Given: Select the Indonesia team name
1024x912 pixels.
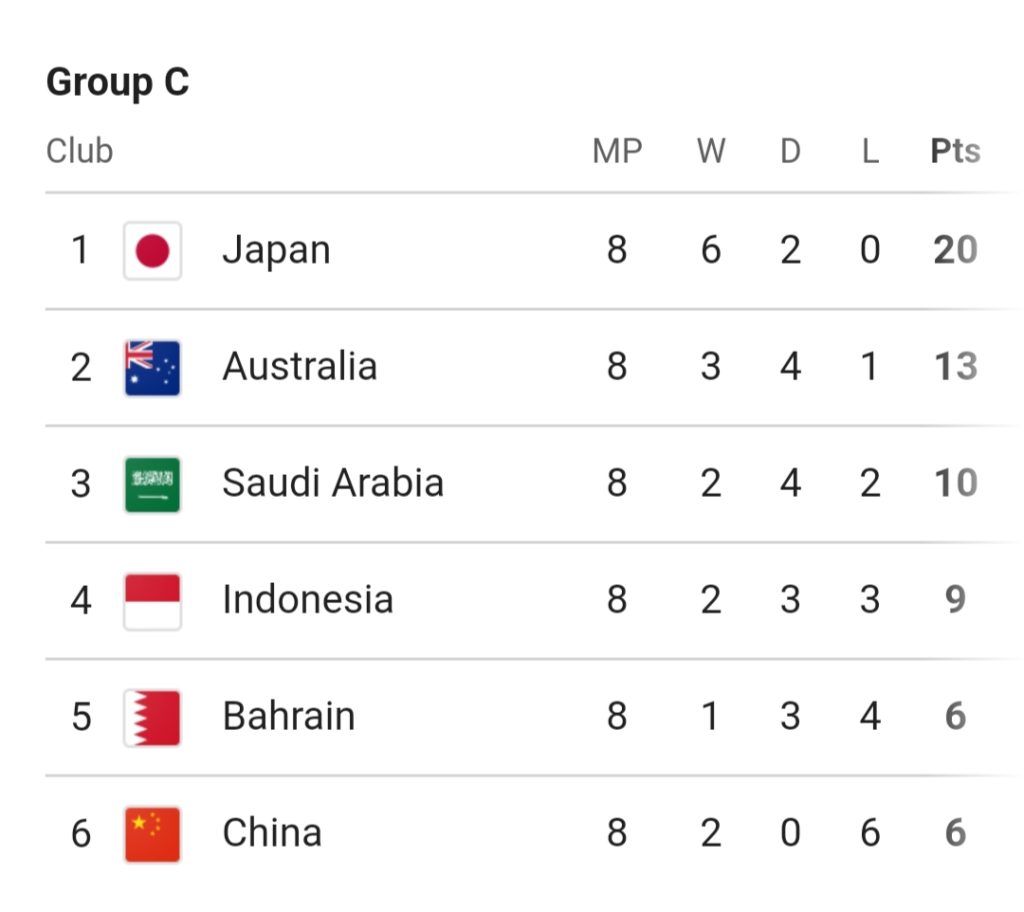Looking at the screenshot, I should tap(307, 600).
